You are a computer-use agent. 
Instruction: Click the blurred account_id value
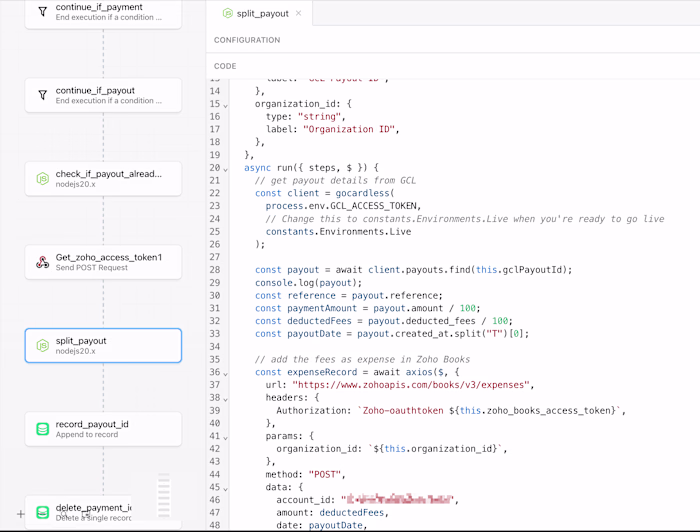400,499
